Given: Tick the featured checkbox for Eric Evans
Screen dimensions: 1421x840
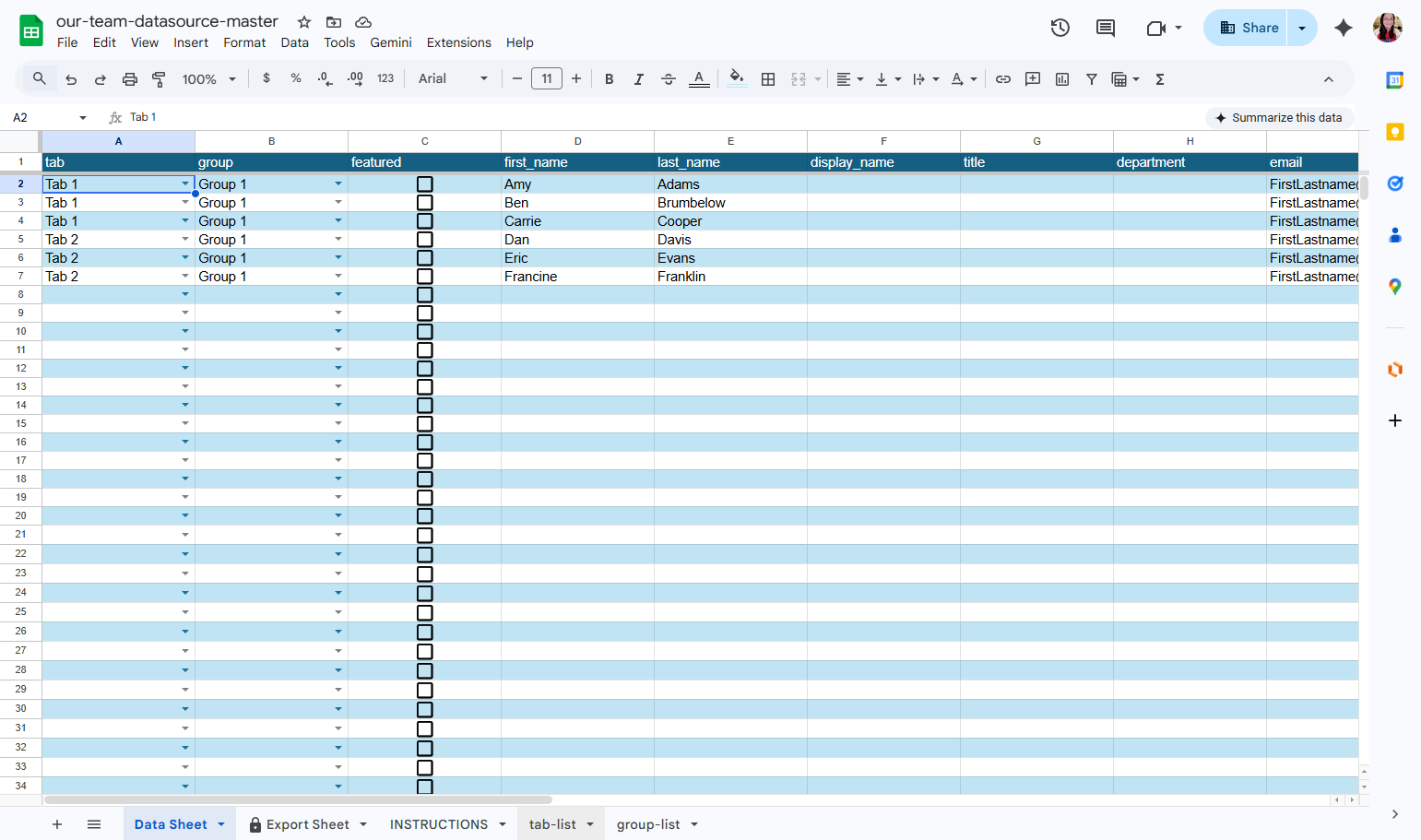Looking at the screenshot, I should pos(425,258).
